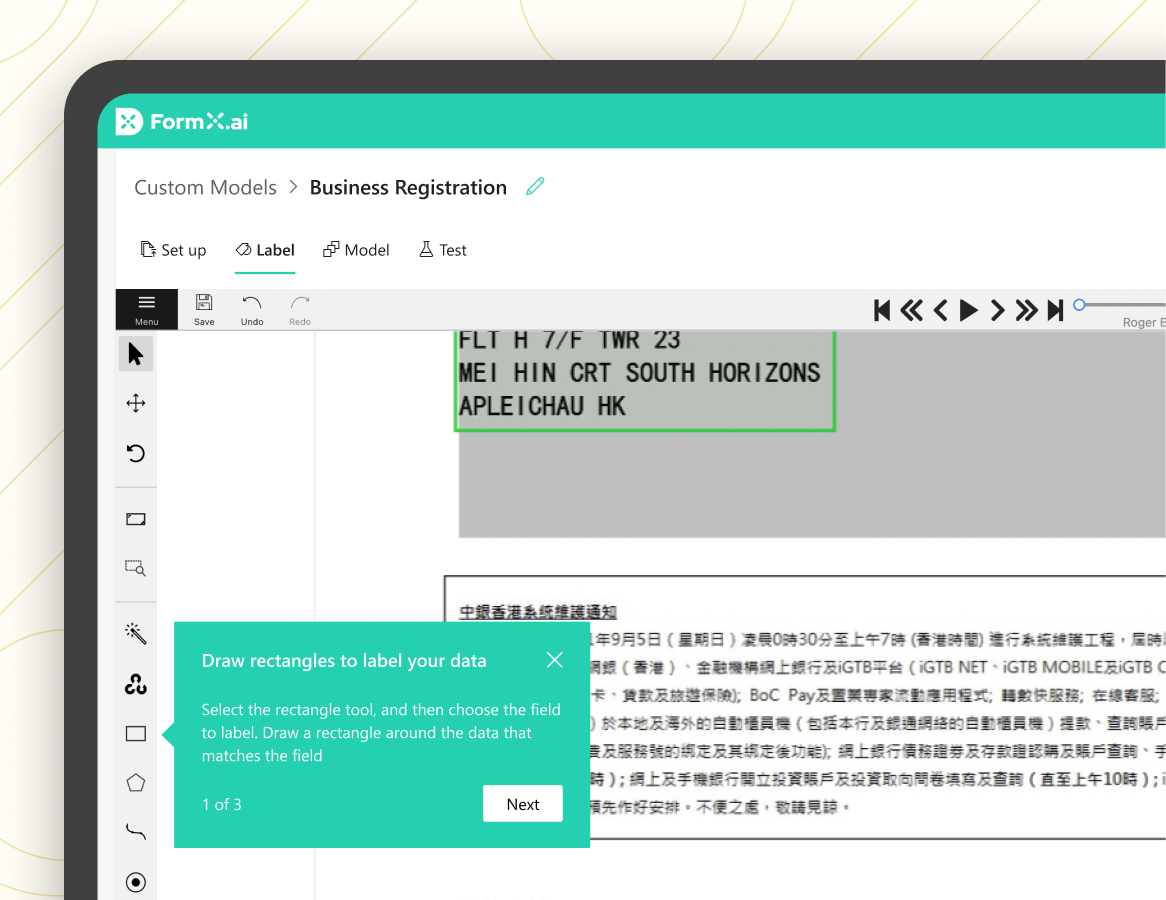Select the green labeled address box

[645, 381]
